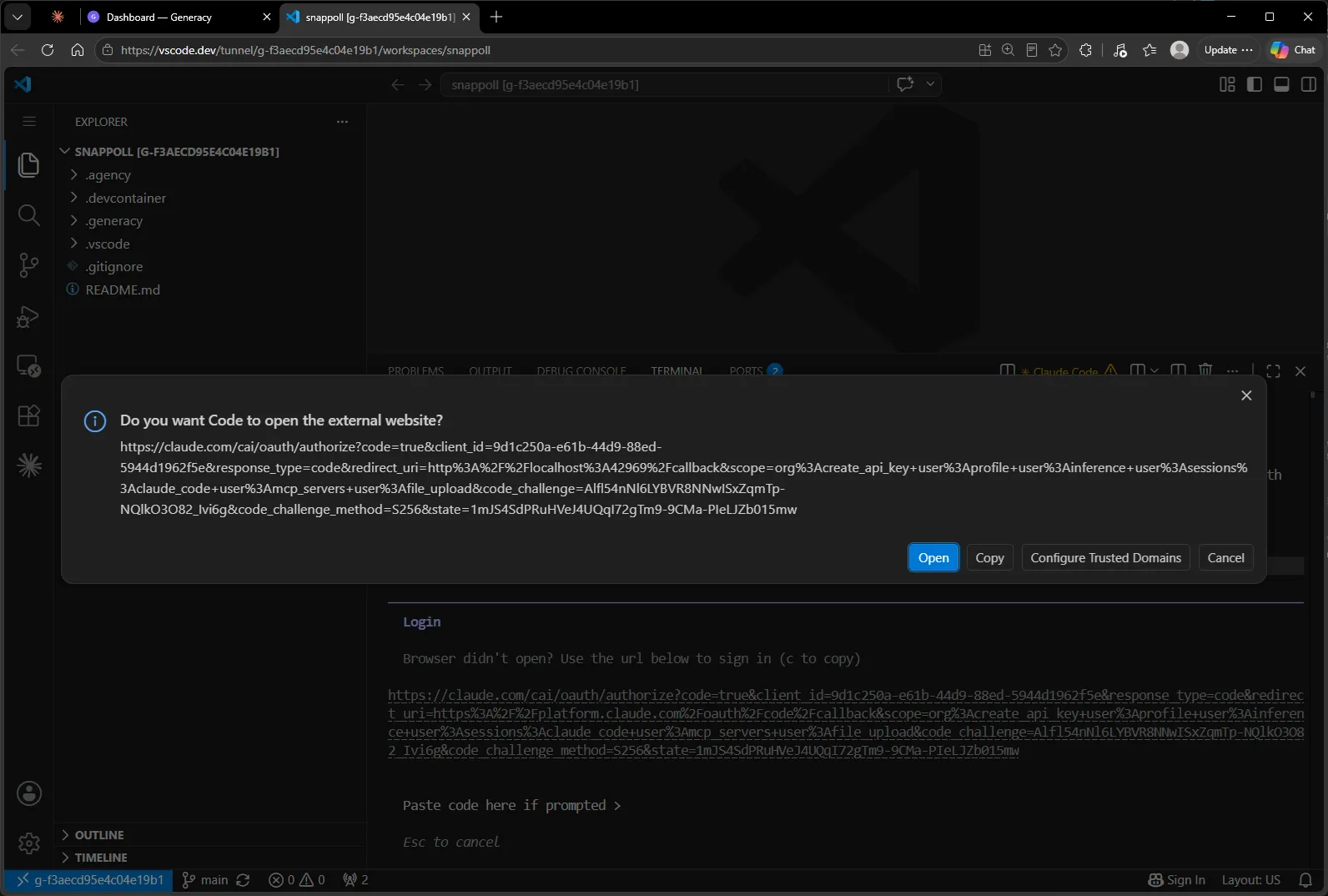
Task: Expand the TIMELINE section
Action: (100, 858)
